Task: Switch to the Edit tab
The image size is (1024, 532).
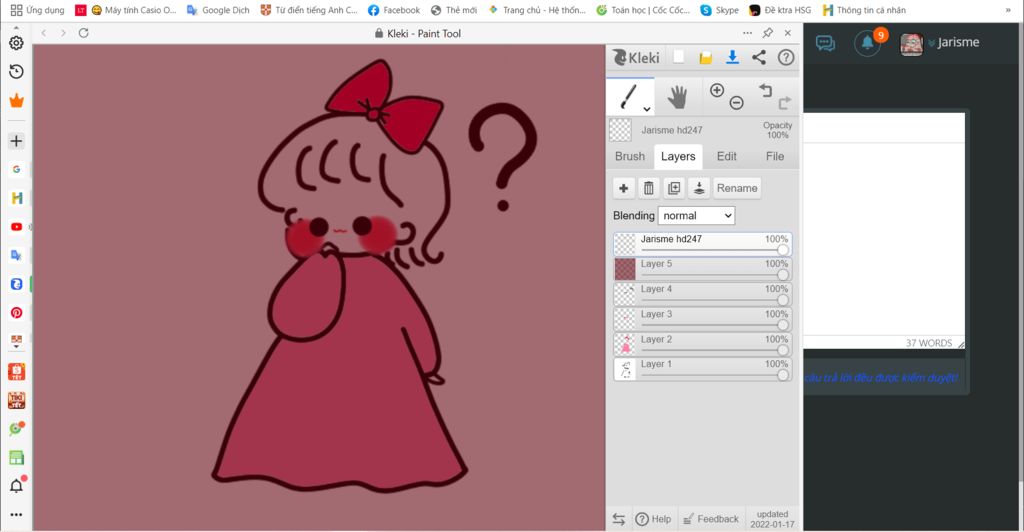Action: point(726,157)
